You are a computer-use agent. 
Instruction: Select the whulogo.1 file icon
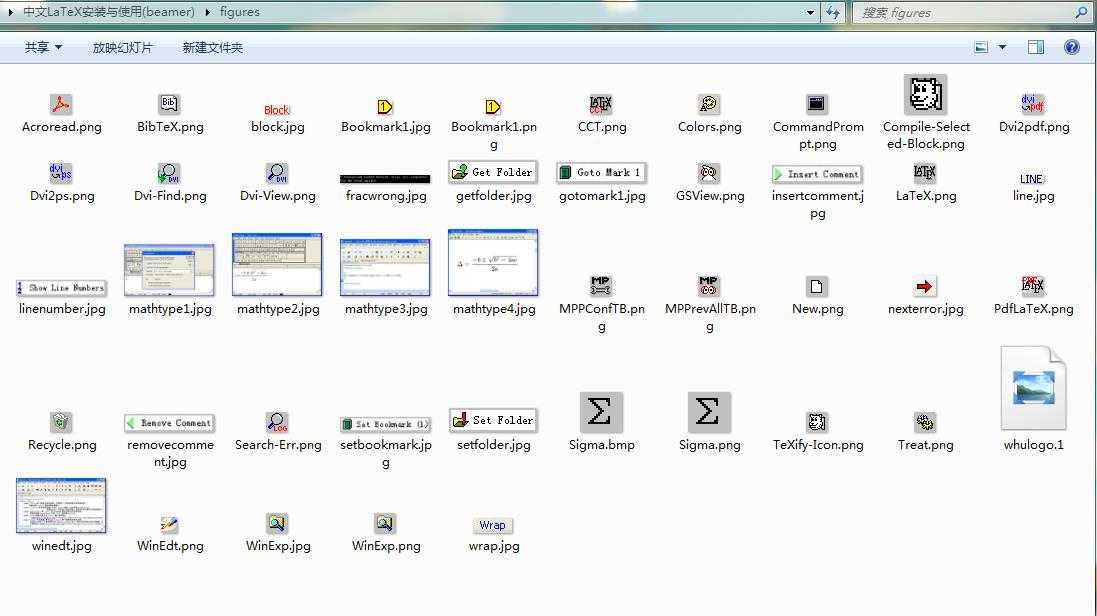pos(1033,388)
